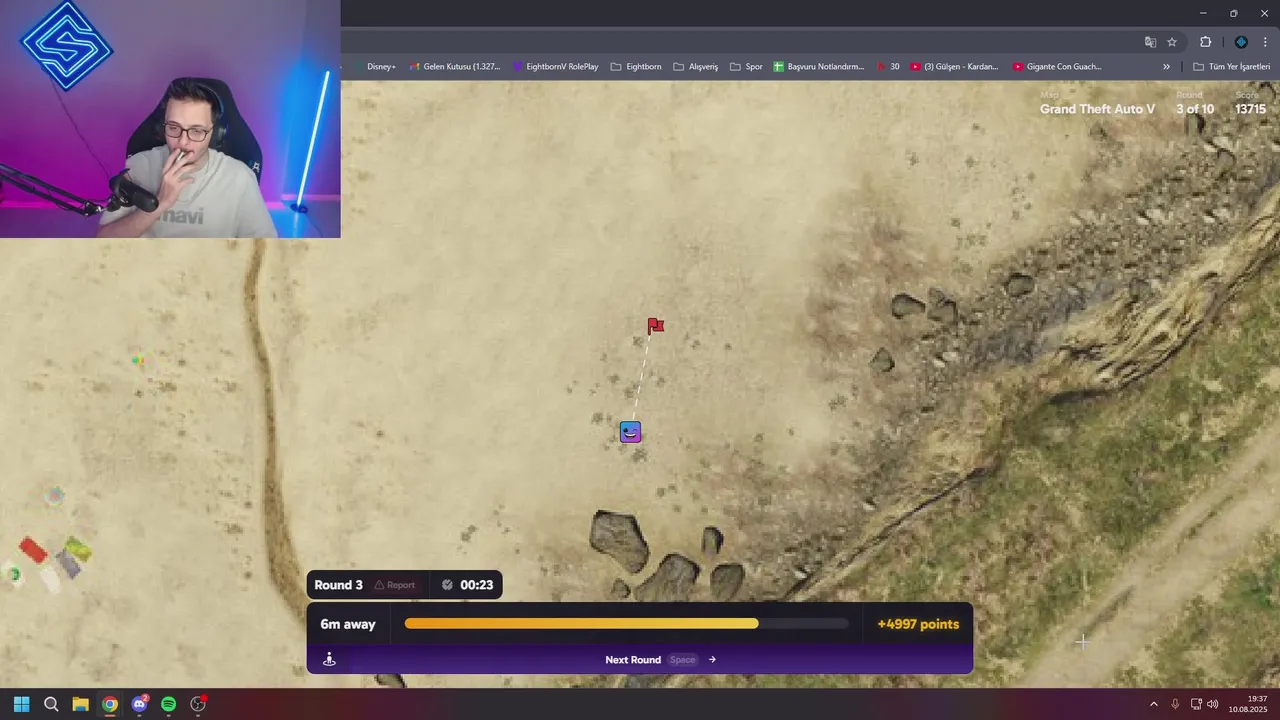Screen dimensions: 1280x720
Task: Open the Chrome three-dot menu
Action: tap(1265, 42)
